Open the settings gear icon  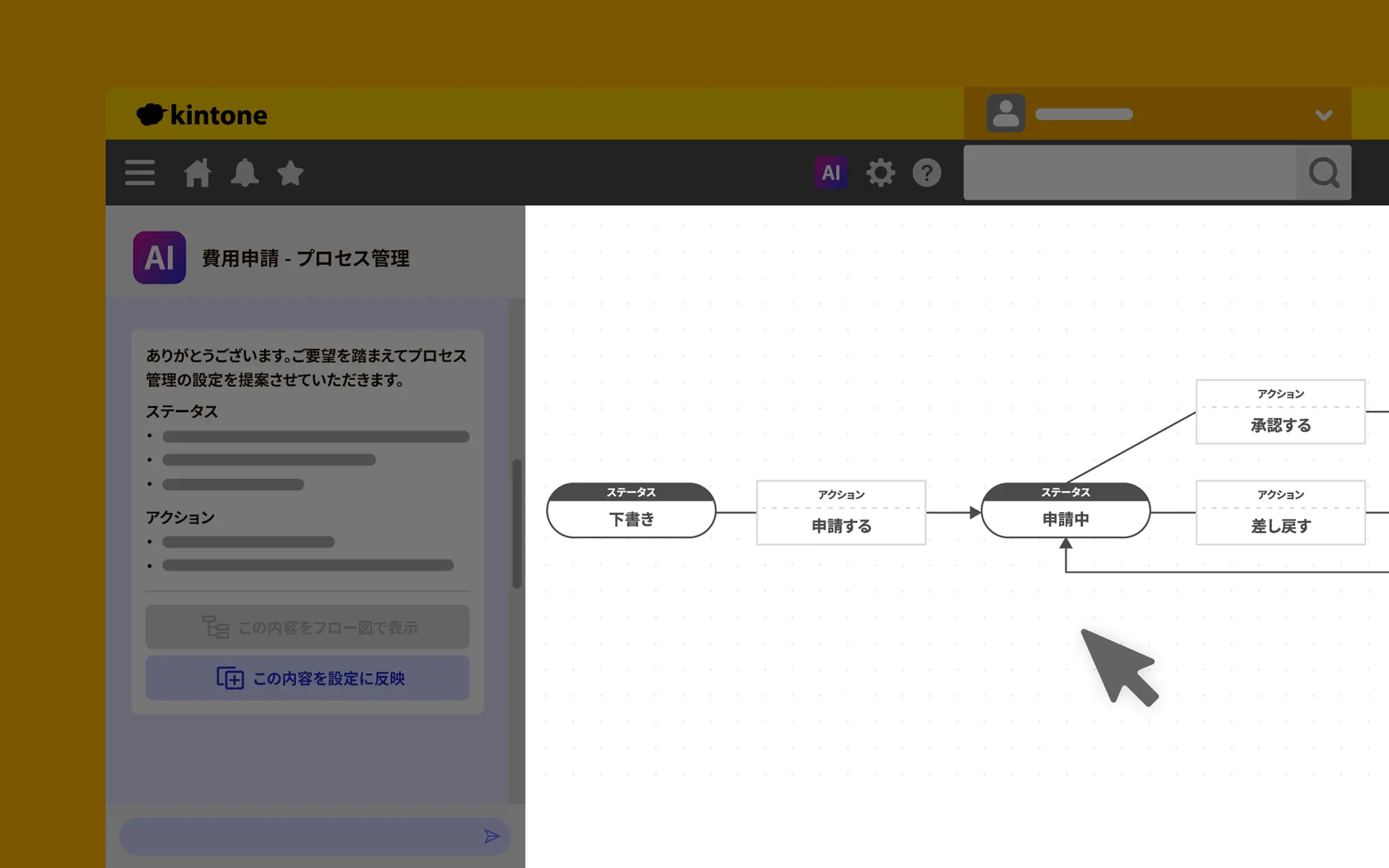pyautogui.click(x=881, y=172)
